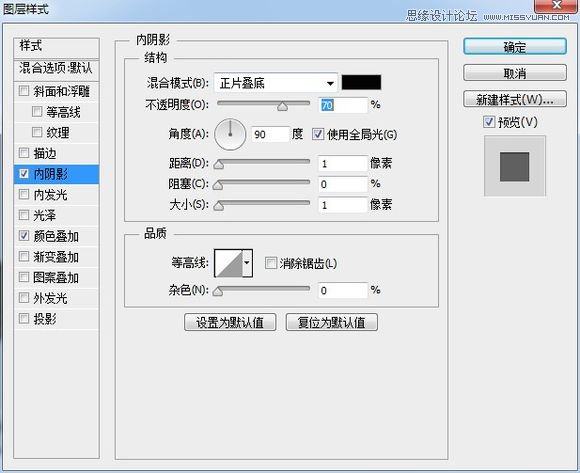
Task: Tick the 光泽 checkbox
Action: [24, 215]
